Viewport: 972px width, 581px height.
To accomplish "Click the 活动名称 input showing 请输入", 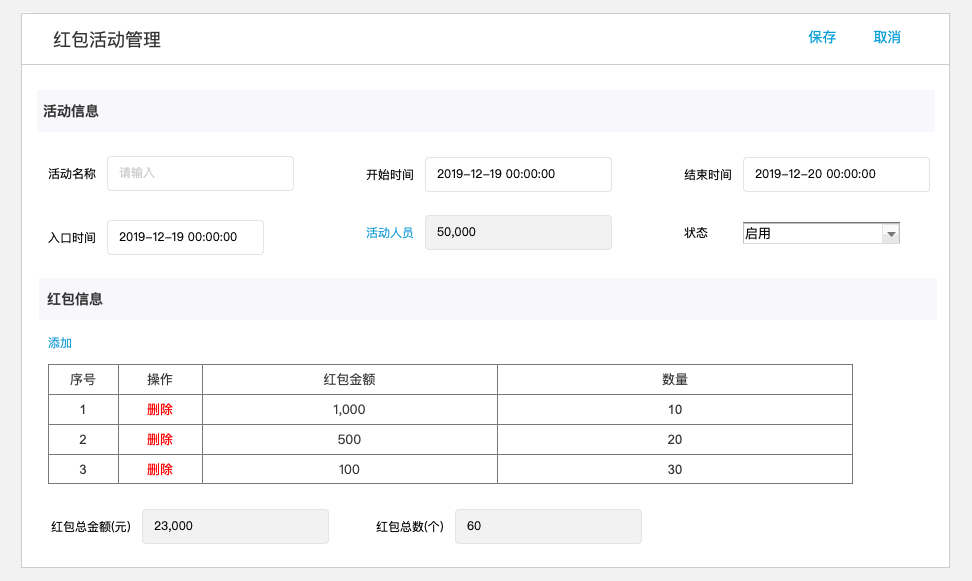I will 200,173.
